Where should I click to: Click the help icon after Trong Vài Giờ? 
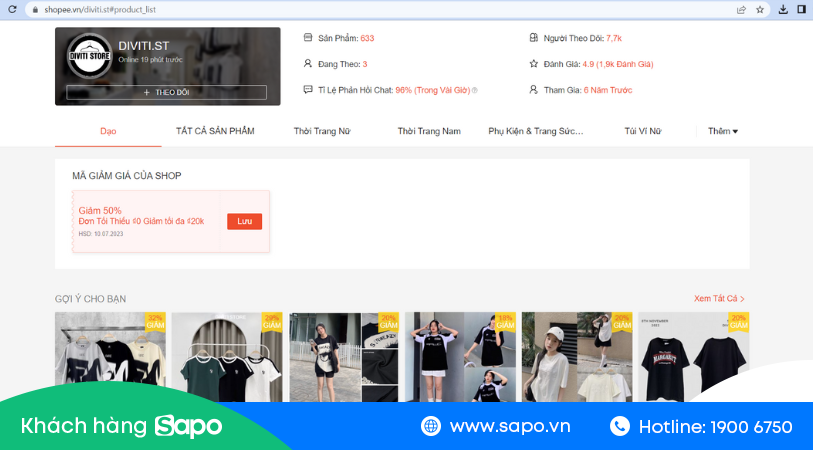click(474, 90)
